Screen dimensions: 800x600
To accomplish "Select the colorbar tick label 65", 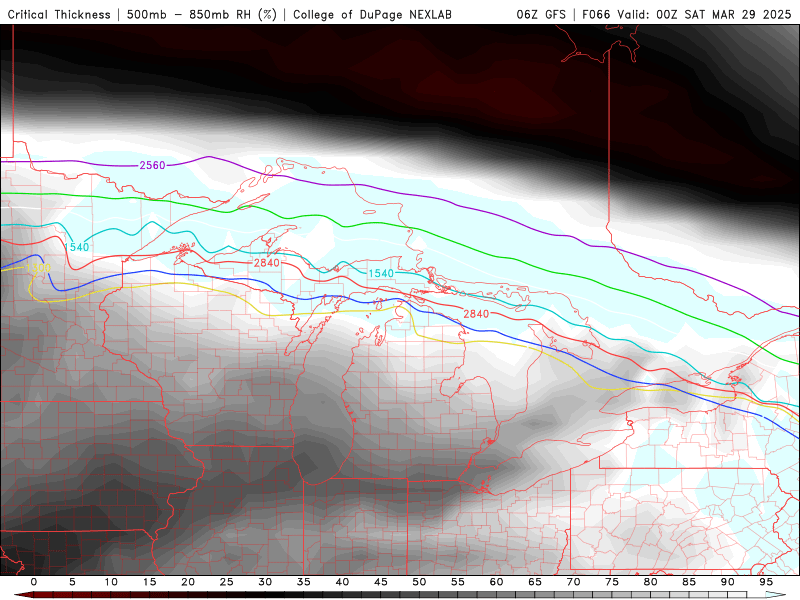I will point(535,582).
